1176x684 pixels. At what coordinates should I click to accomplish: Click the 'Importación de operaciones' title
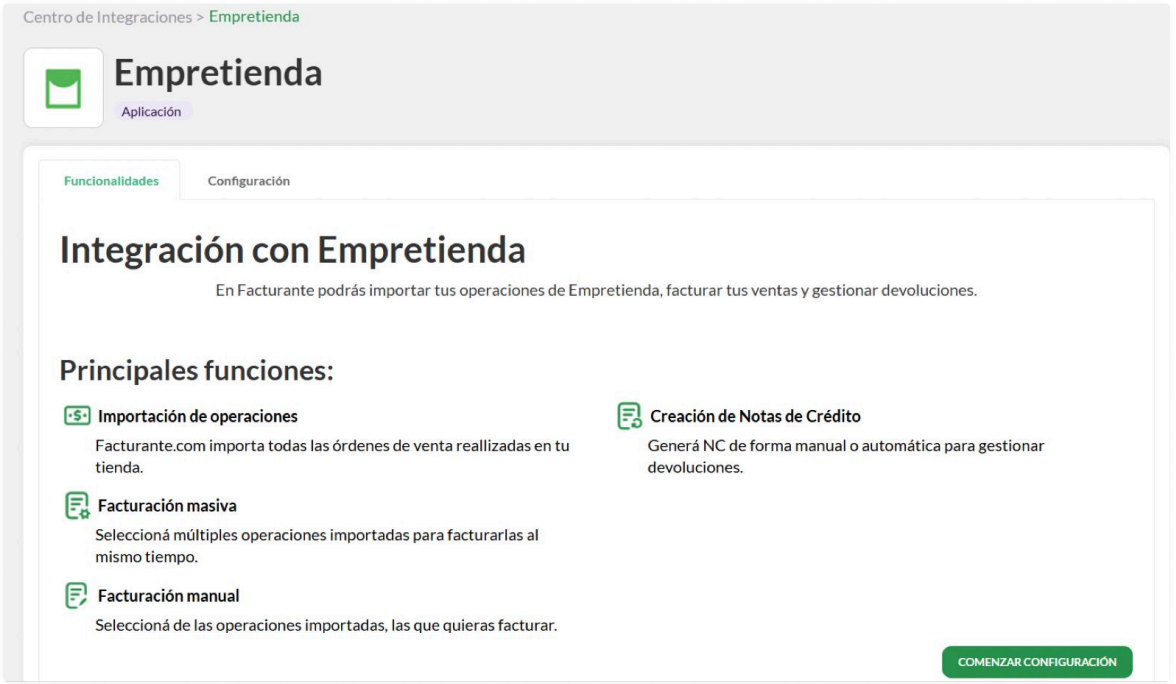point(197,416)
